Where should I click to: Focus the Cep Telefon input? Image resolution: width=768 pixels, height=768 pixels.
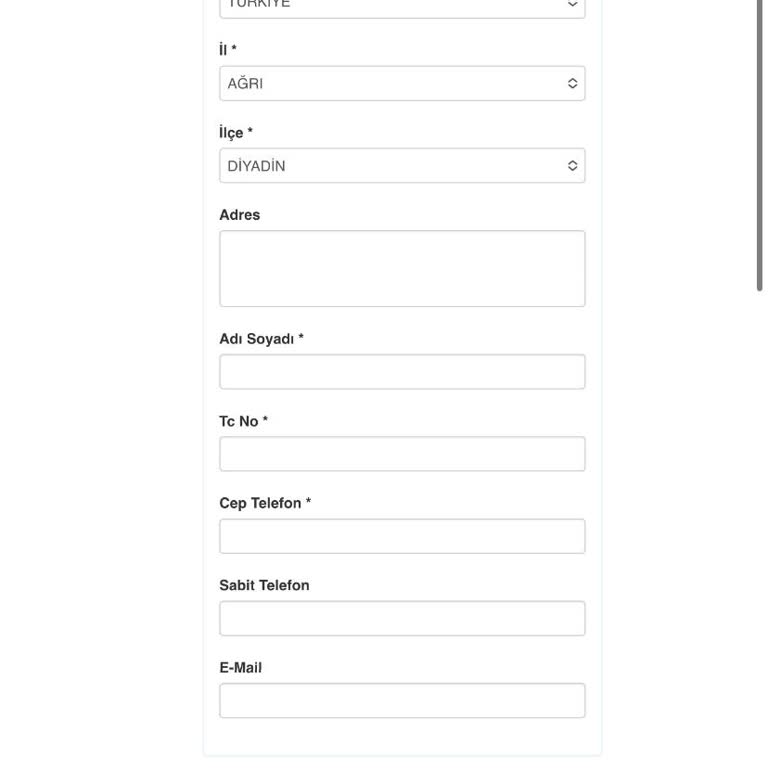pos(402,536)
